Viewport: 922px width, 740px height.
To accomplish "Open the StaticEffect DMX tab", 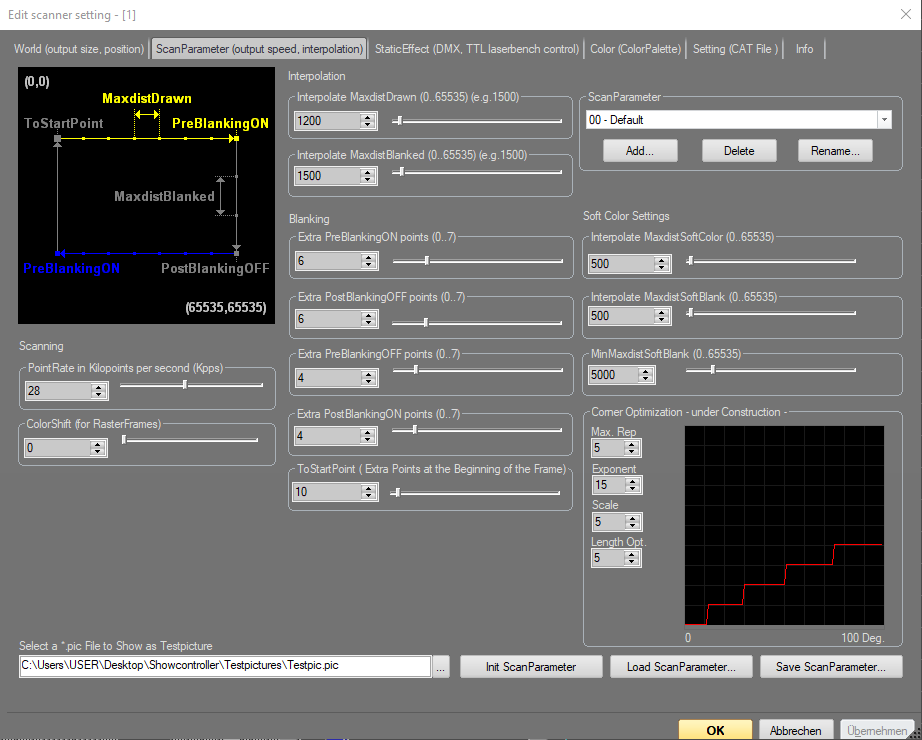I will (477, 48).
